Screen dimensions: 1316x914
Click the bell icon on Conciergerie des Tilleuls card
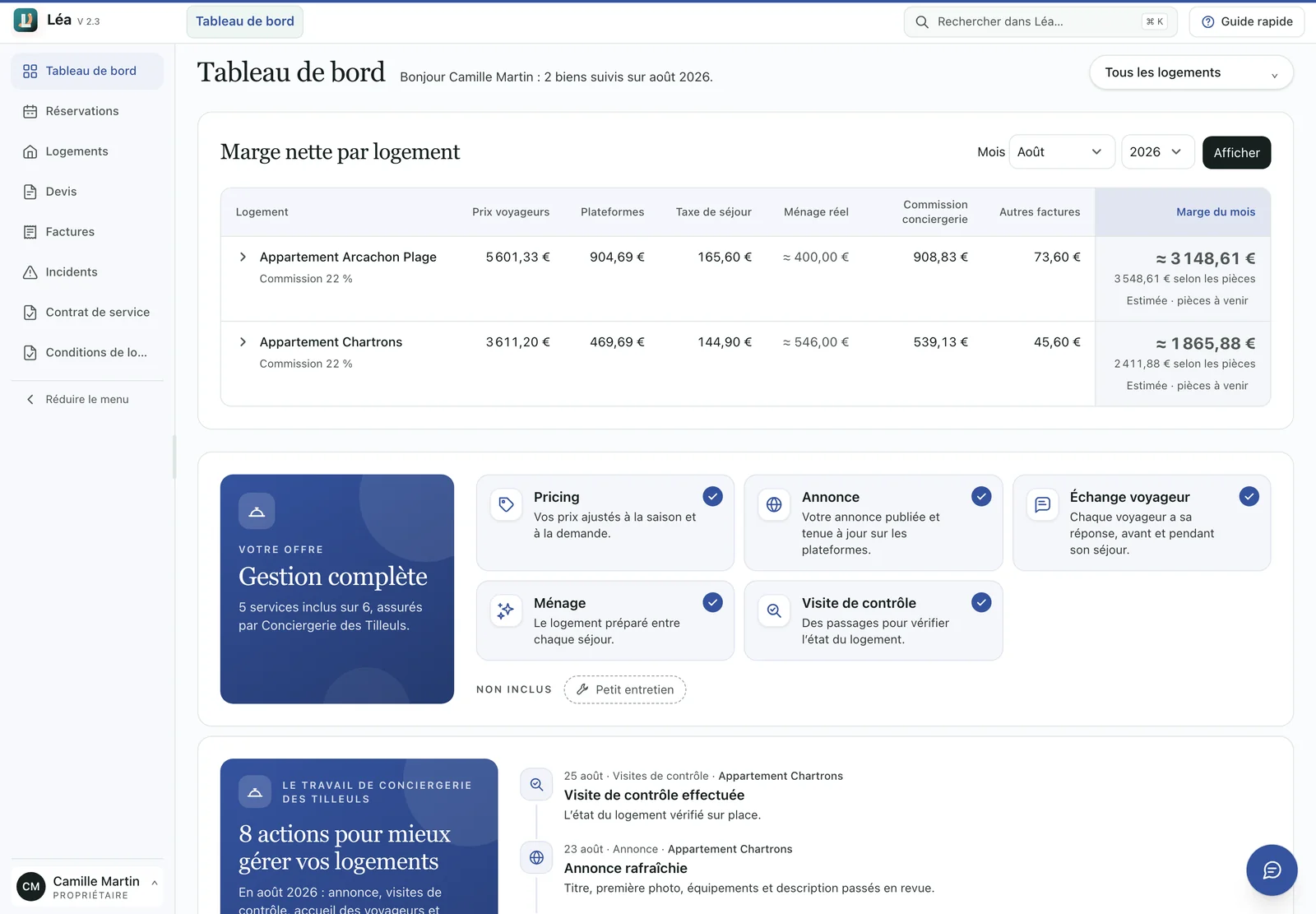coord(255,791)
